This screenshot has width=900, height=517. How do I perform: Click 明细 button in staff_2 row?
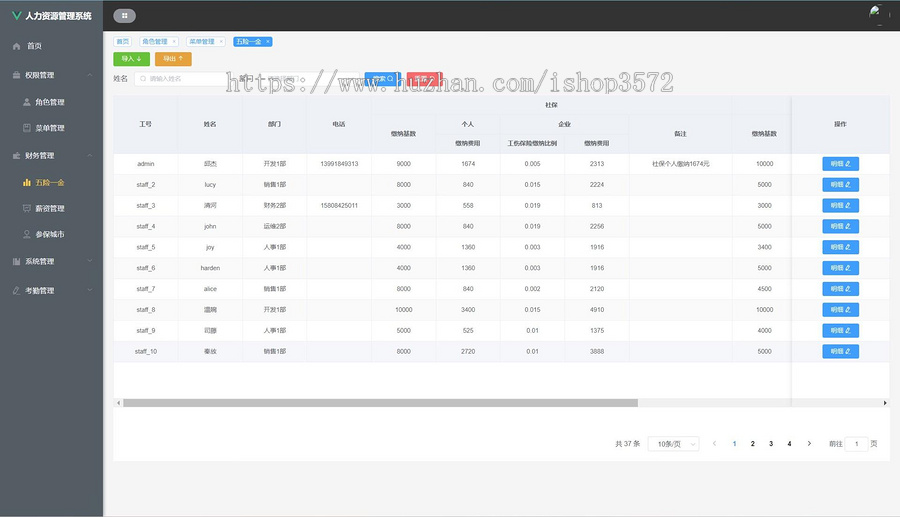[840, 184]
